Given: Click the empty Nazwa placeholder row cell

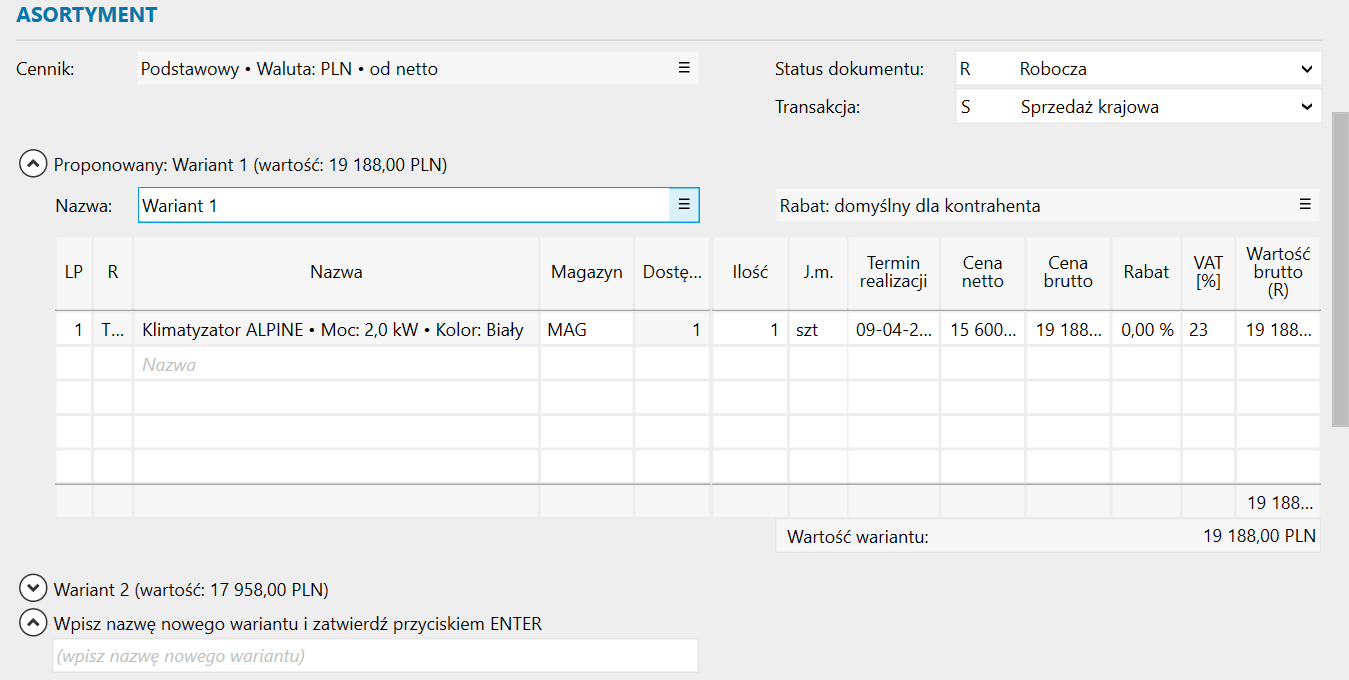Looking at the screenshot, I should click(x=336, y=365).
